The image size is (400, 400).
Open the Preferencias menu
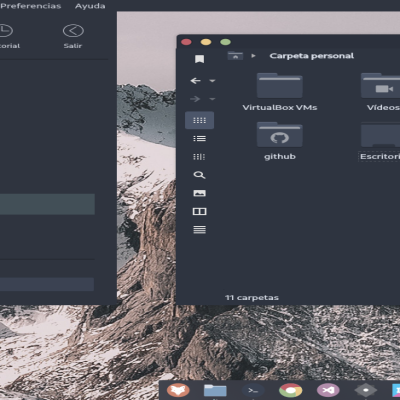tap(31, 6)
